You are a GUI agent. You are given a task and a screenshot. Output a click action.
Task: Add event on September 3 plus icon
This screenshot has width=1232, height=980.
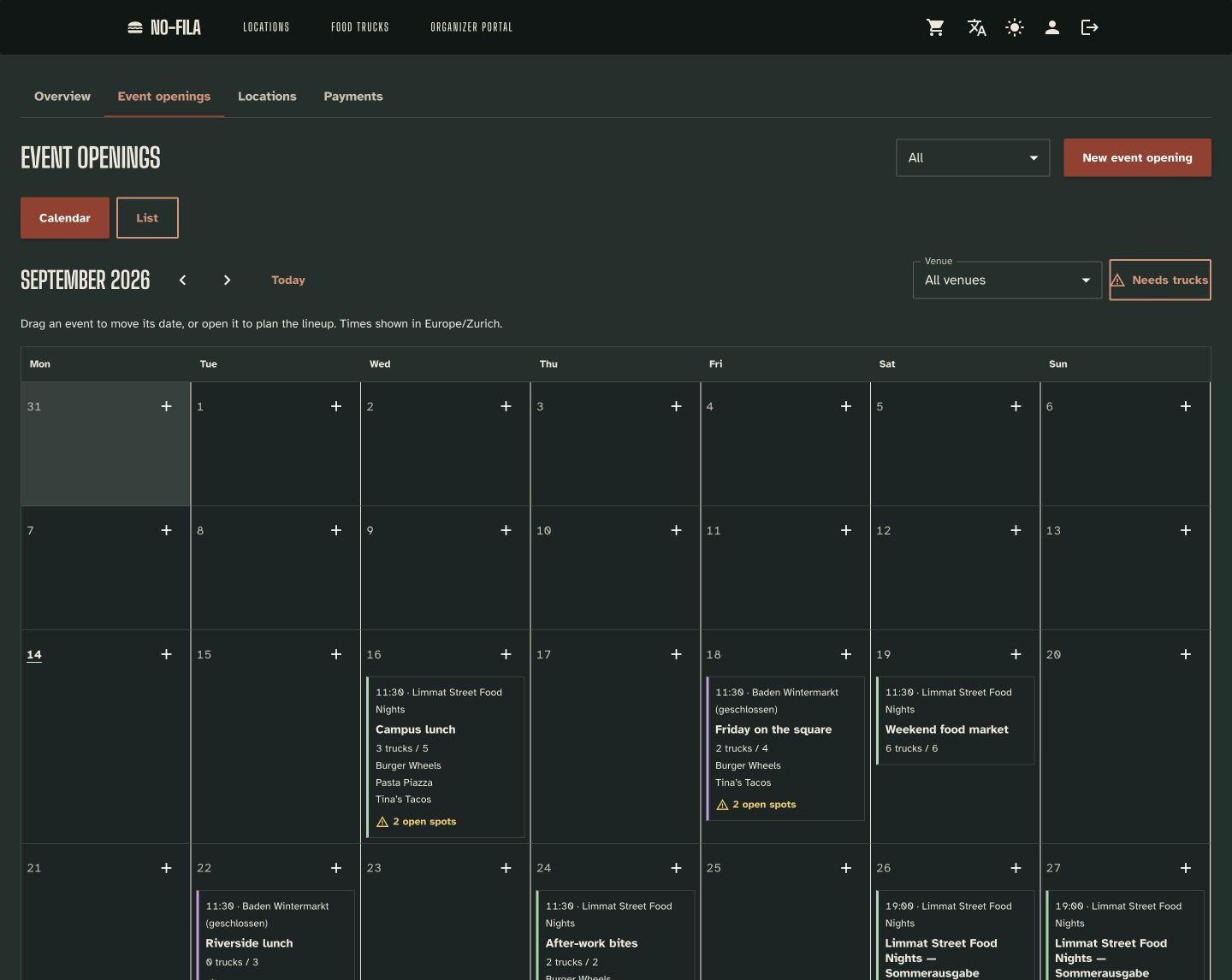[676, 406]
